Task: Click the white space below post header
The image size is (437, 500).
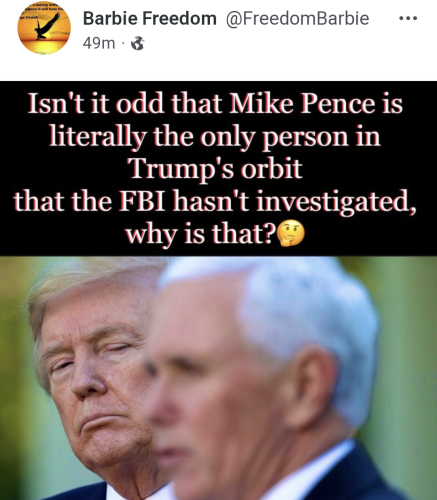Action: pyautogui.click(x=218, y=68)
